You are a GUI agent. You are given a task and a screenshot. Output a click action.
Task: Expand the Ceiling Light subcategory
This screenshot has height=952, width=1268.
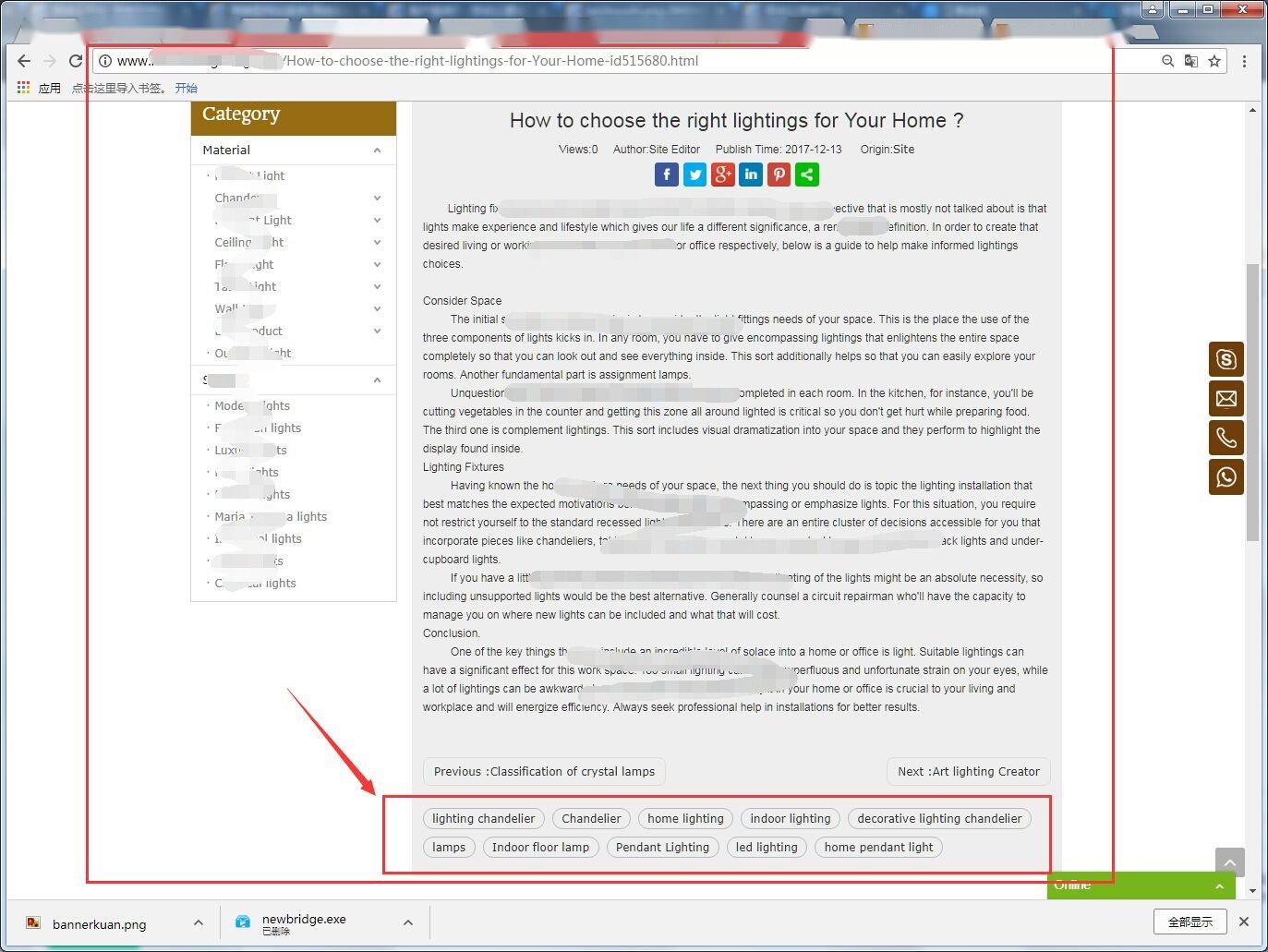click(377, 243)
